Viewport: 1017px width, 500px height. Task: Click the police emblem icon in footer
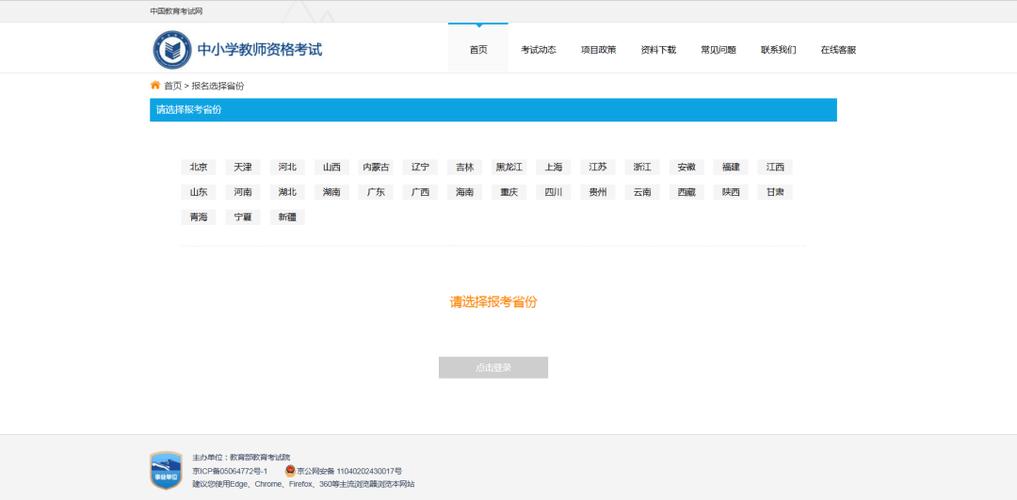point(290,471)
